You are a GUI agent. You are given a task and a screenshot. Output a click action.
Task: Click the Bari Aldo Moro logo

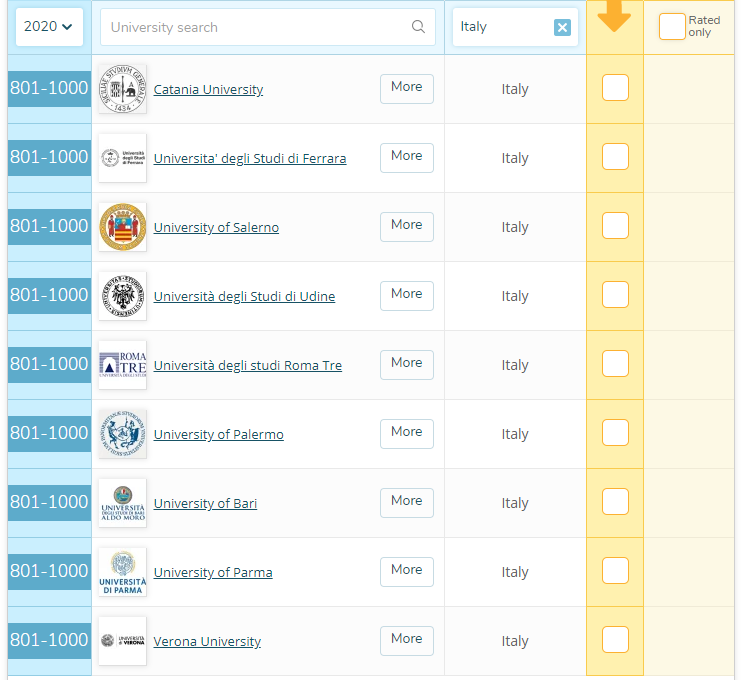coord(123,503)
